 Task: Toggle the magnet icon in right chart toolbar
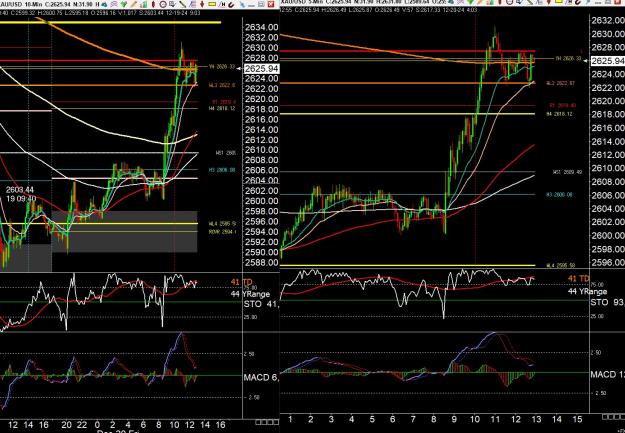(579, 2)
